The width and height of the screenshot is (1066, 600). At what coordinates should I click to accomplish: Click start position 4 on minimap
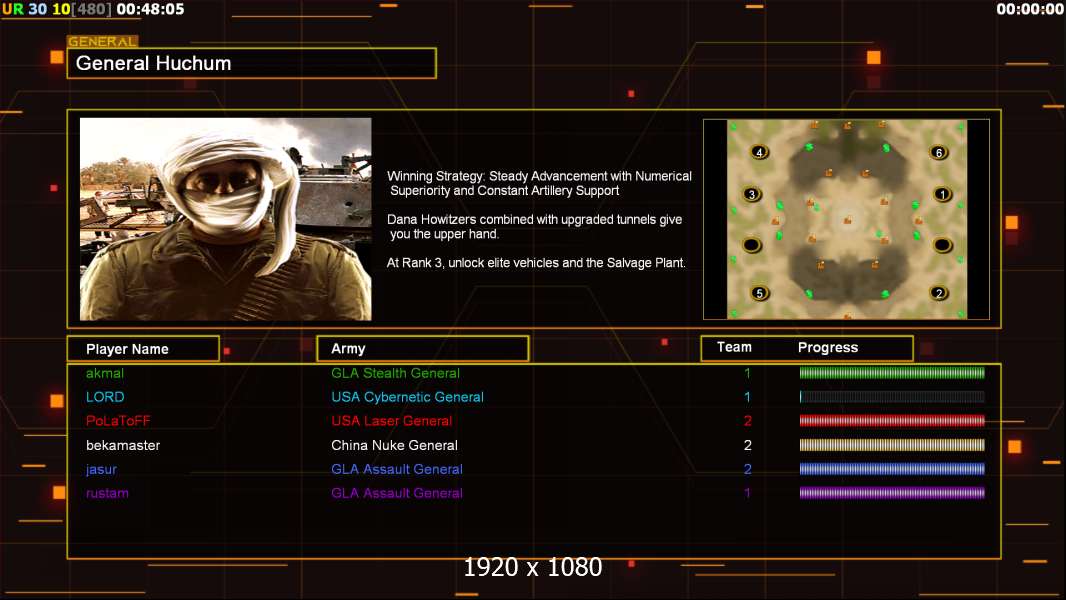(759, 152)
